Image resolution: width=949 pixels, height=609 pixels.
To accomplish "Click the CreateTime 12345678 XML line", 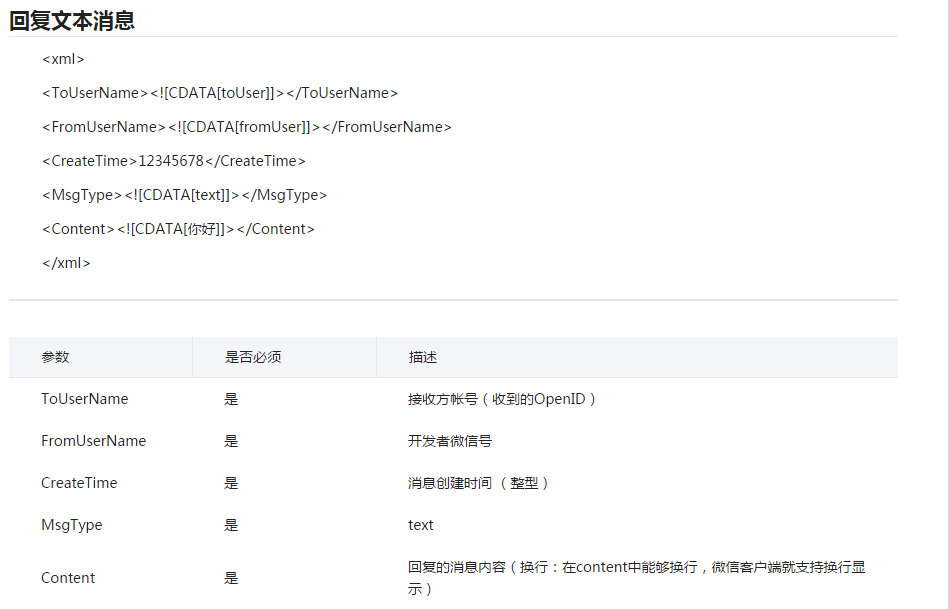I will click(174, 161).
